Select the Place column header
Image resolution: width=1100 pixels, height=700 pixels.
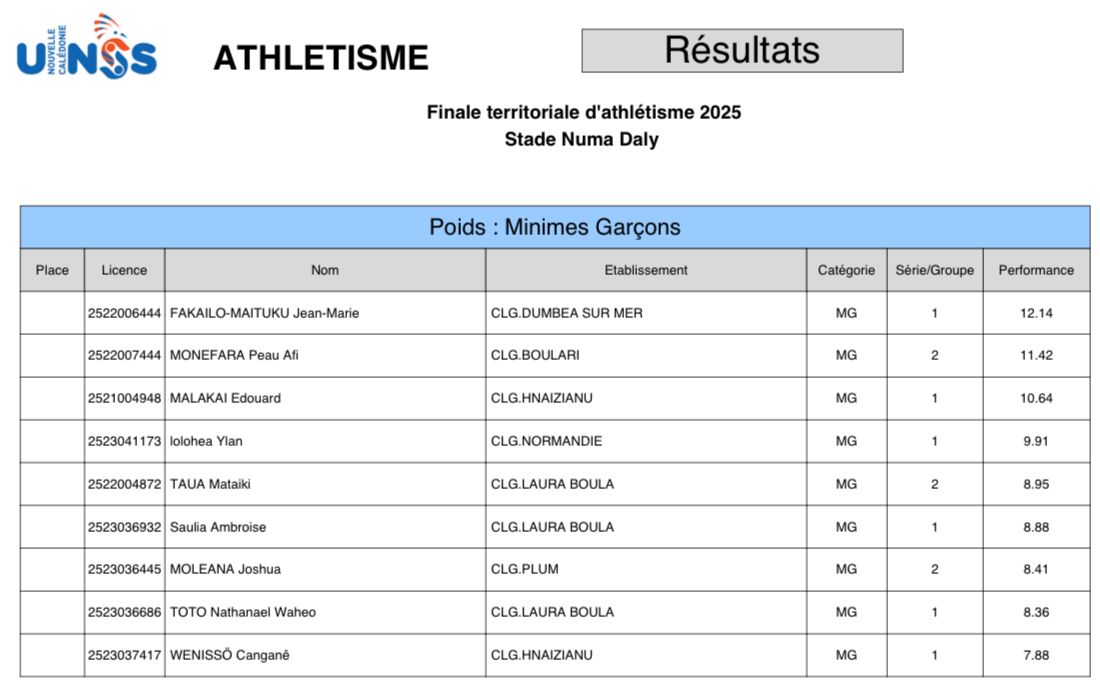point(52,270)
